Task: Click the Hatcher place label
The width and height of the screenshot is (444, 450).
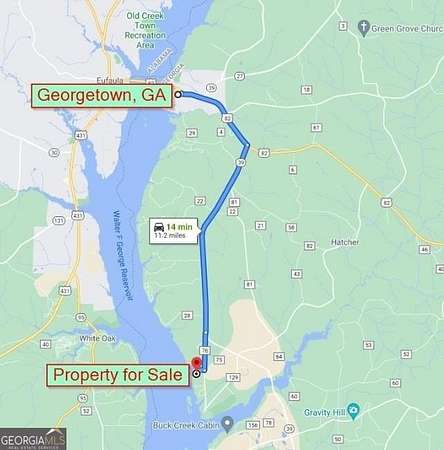Action: [x=345, y=242]
